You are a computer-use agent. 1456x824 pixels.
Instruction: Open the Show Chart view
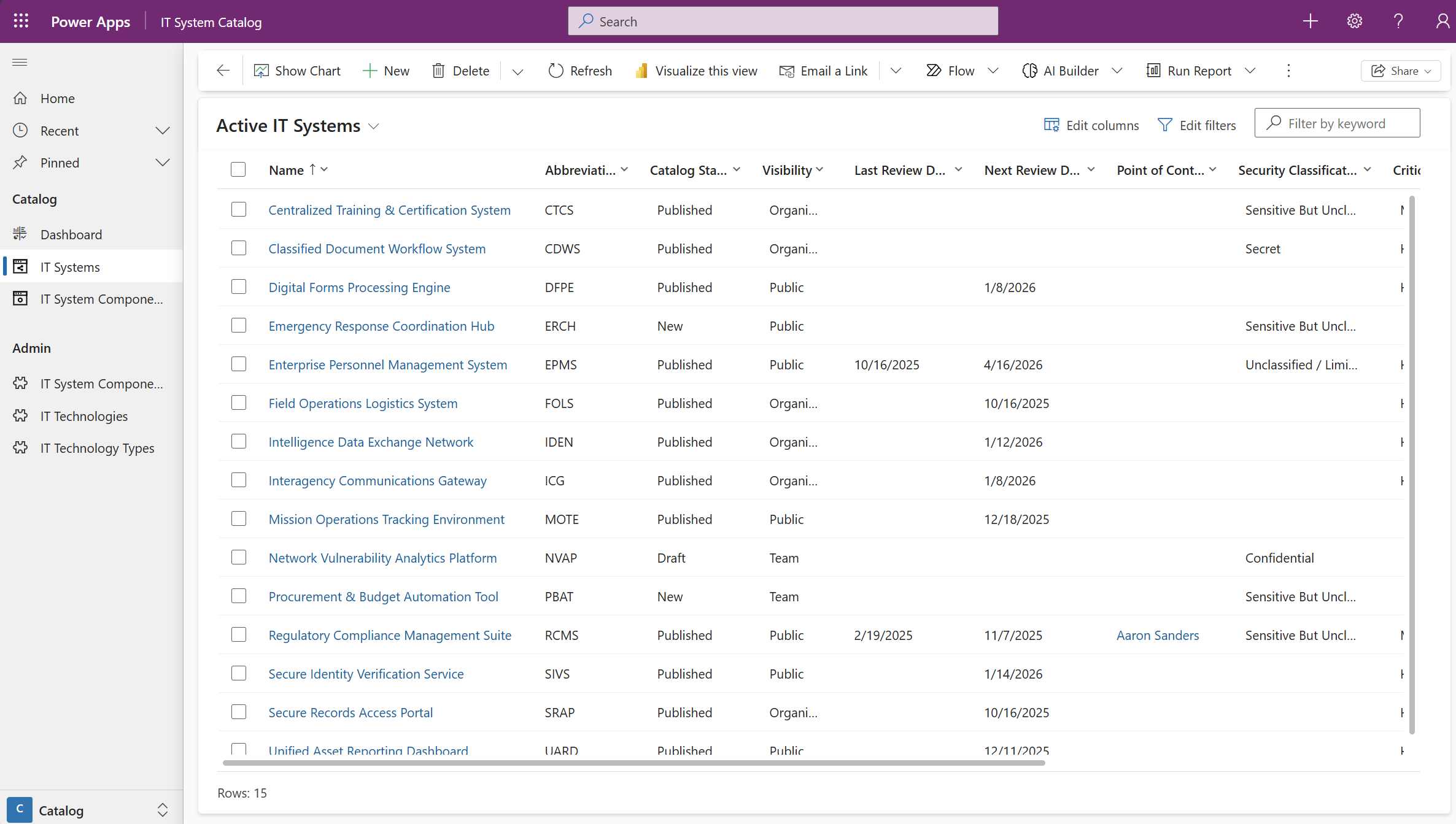[x=297, y=71]
